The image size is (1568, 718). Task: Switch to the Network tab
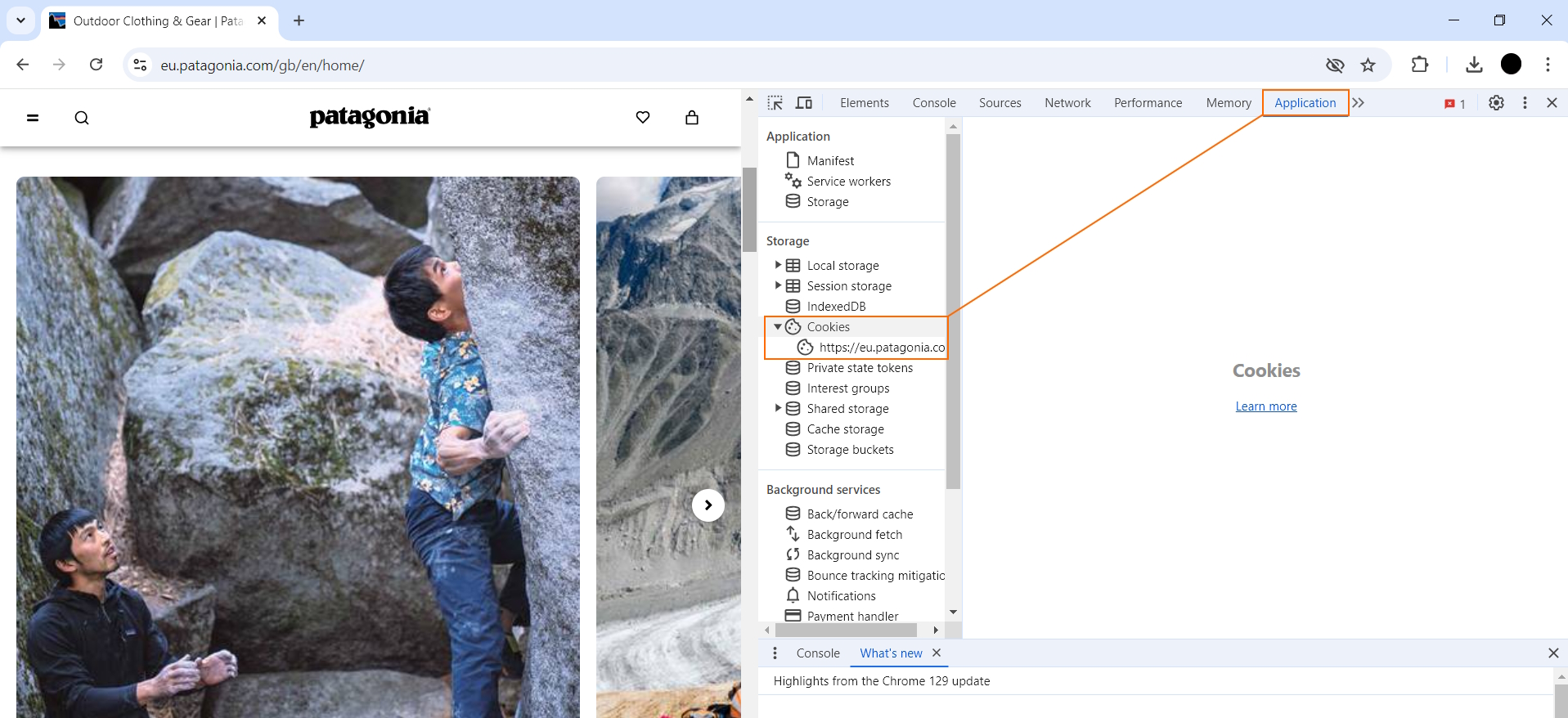[1067, 103]
